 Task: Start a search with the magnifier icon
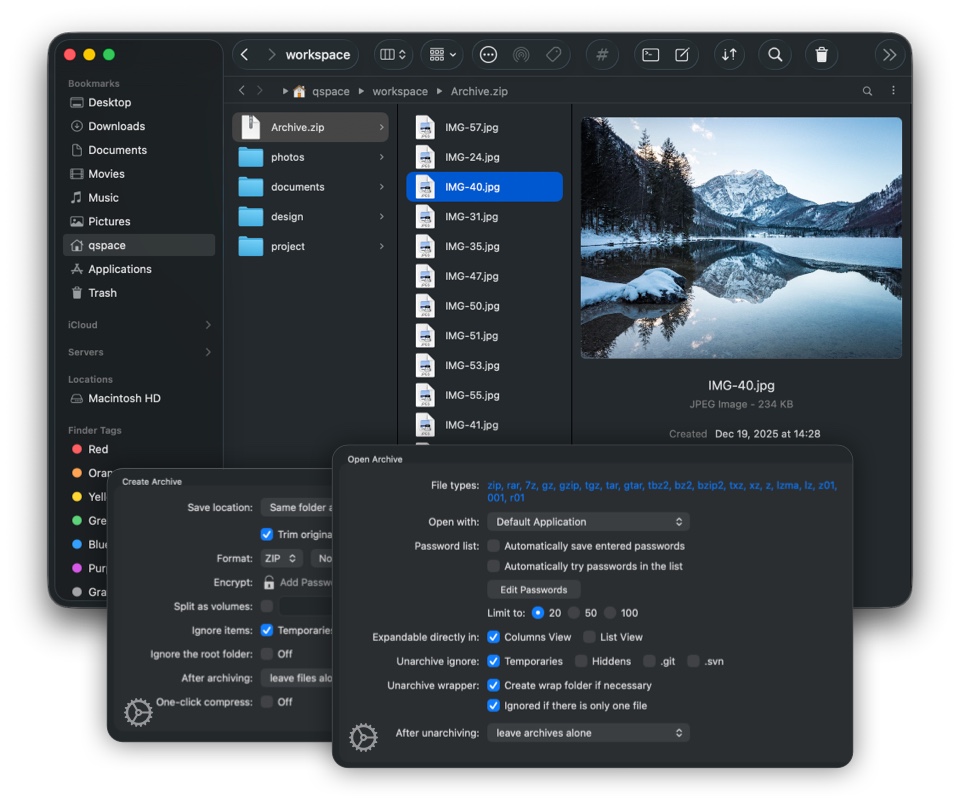(x=775, y=55)
